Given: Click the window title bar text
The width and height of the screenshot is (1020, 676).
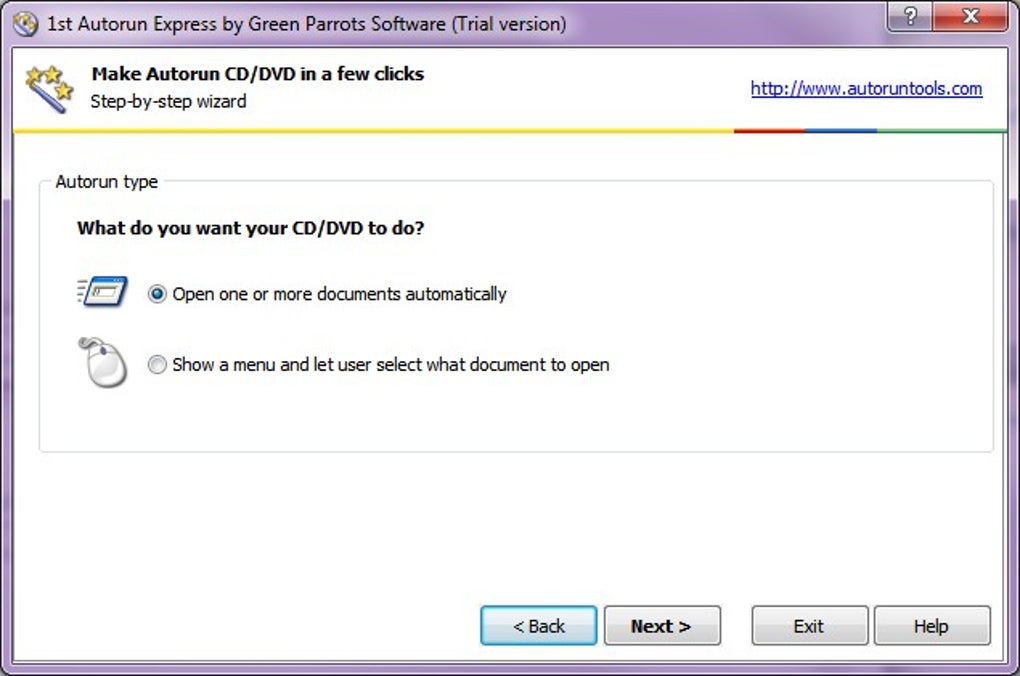Looking at the screenshot, I should (306, 23).
